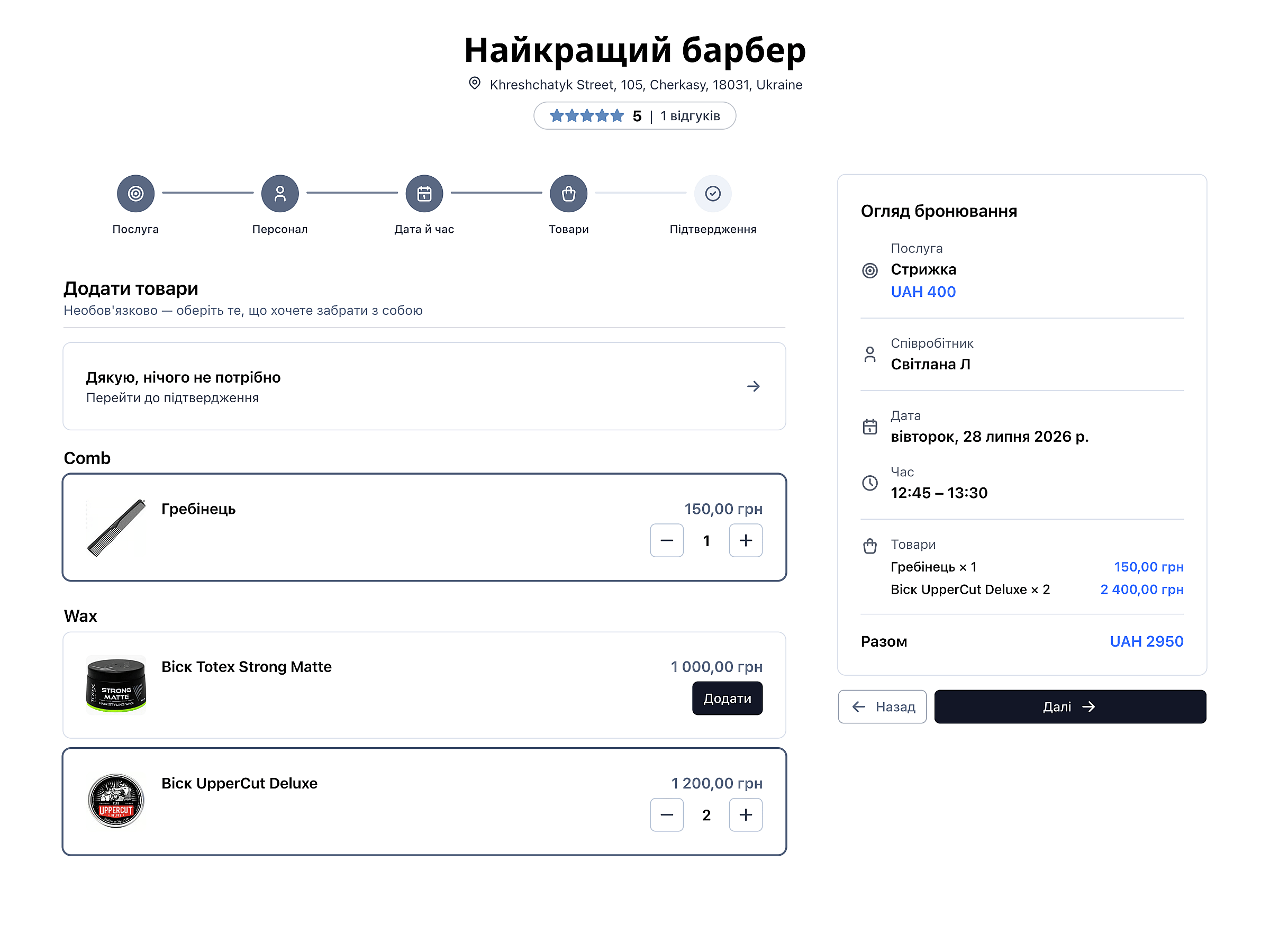
Task: Click the Товари step bag icon
Action: click(568, 194)
